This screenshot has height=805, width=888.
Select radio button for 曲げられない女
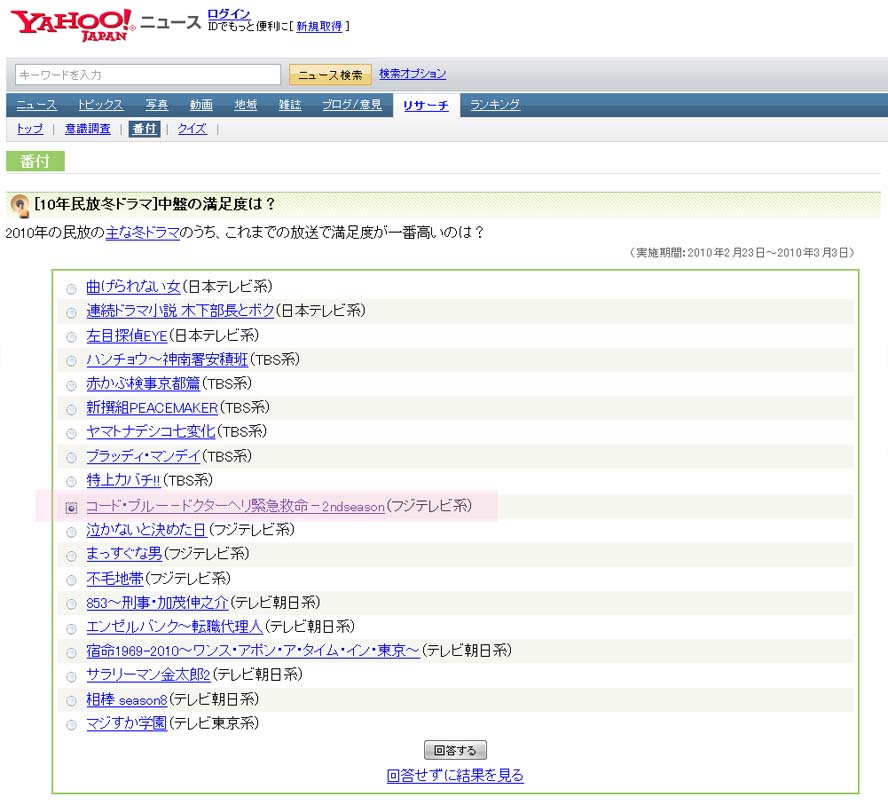point(71,289)
